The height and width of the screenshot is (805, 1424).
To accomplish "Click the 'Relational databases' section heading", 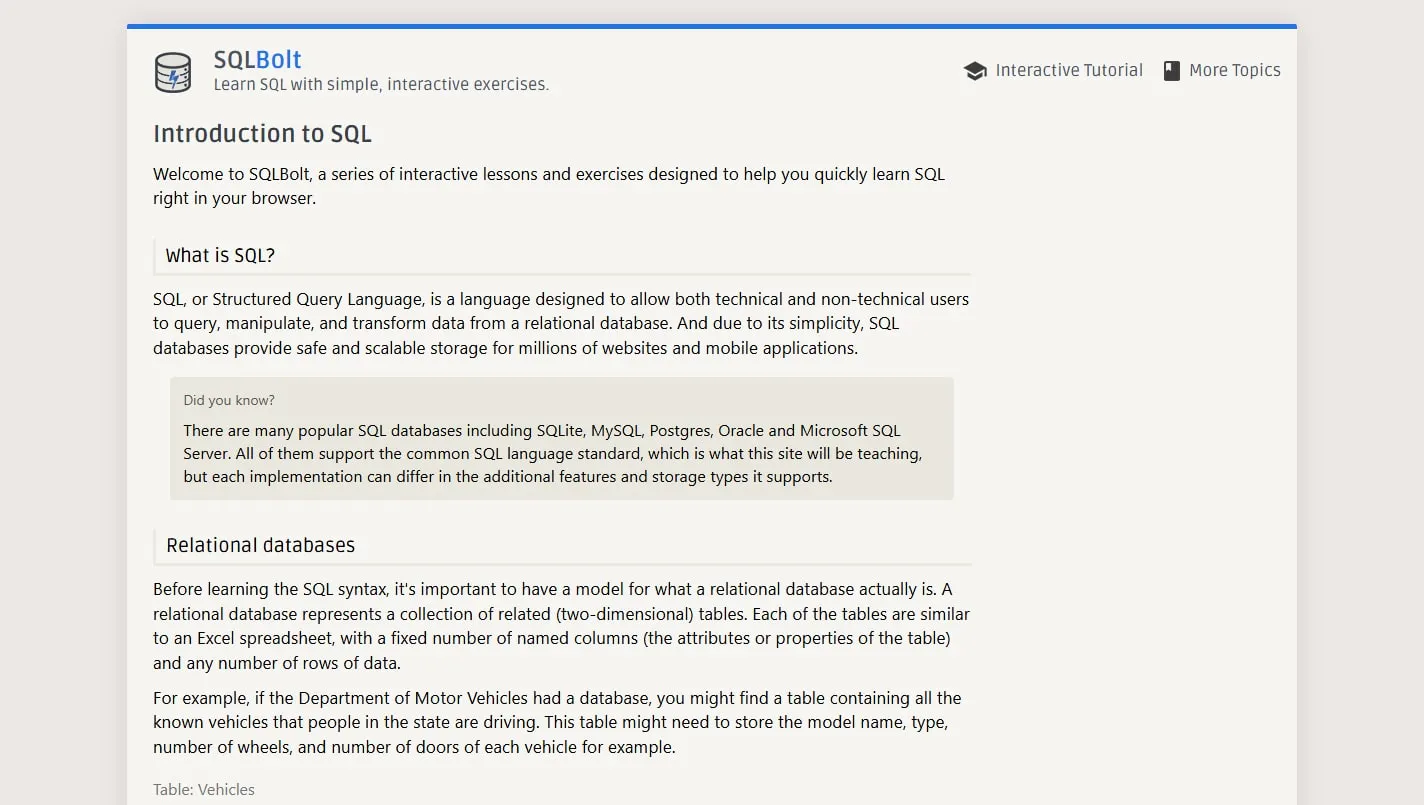I will click(x=260, y=546).
